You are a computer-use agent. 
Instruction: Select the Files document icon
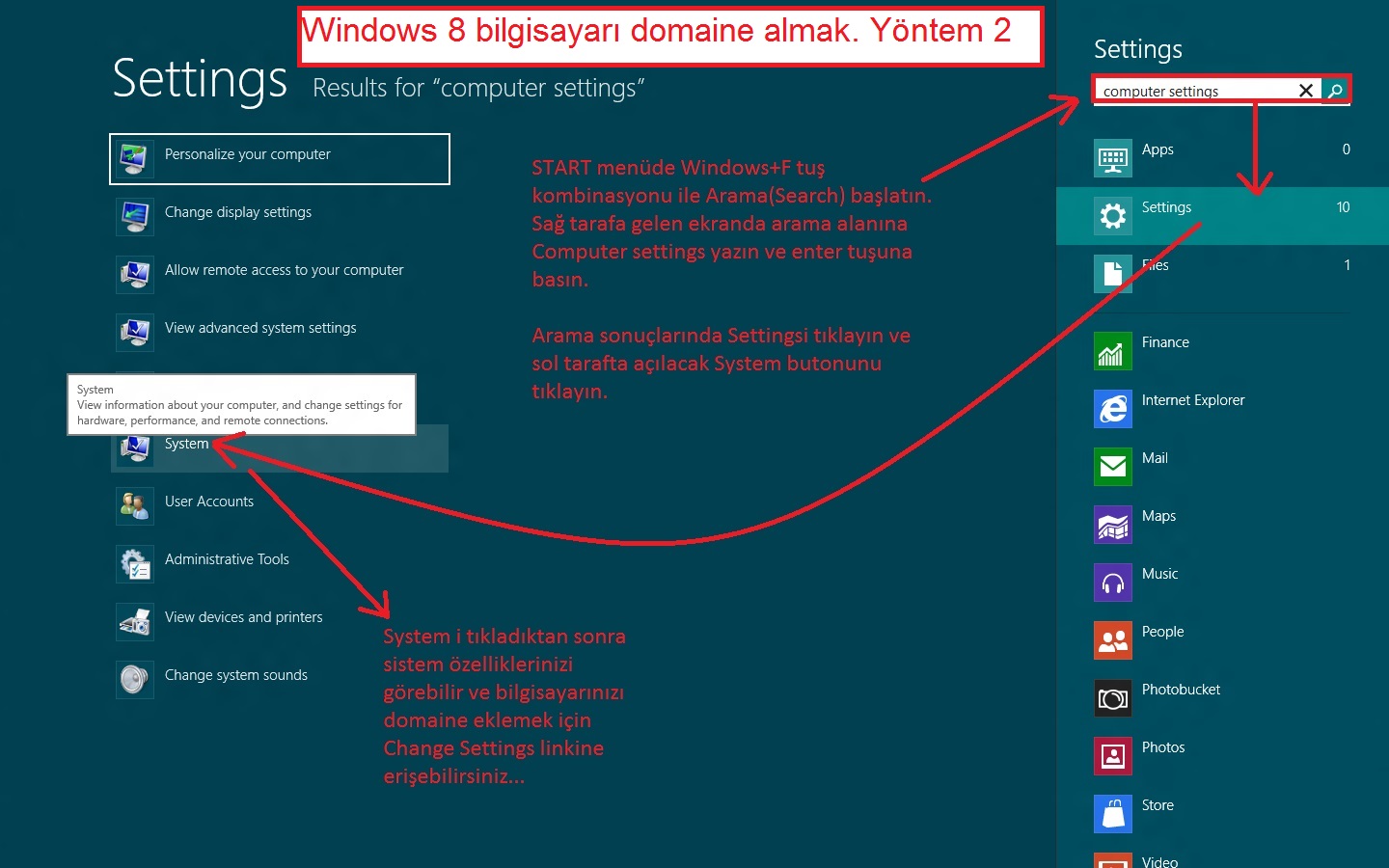click(1113, 274)
